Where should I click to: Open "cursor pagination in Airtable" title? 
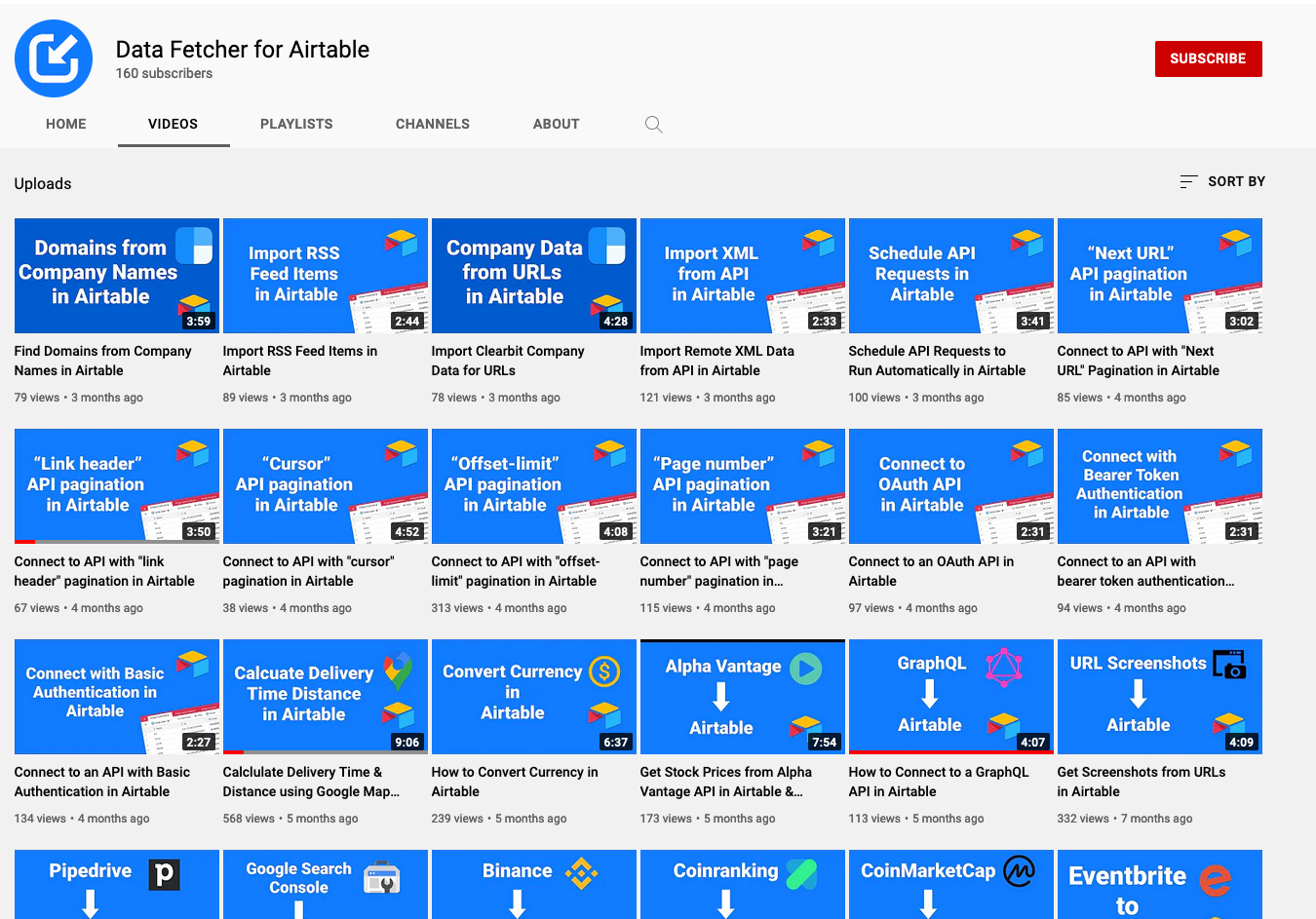(309, 571)
